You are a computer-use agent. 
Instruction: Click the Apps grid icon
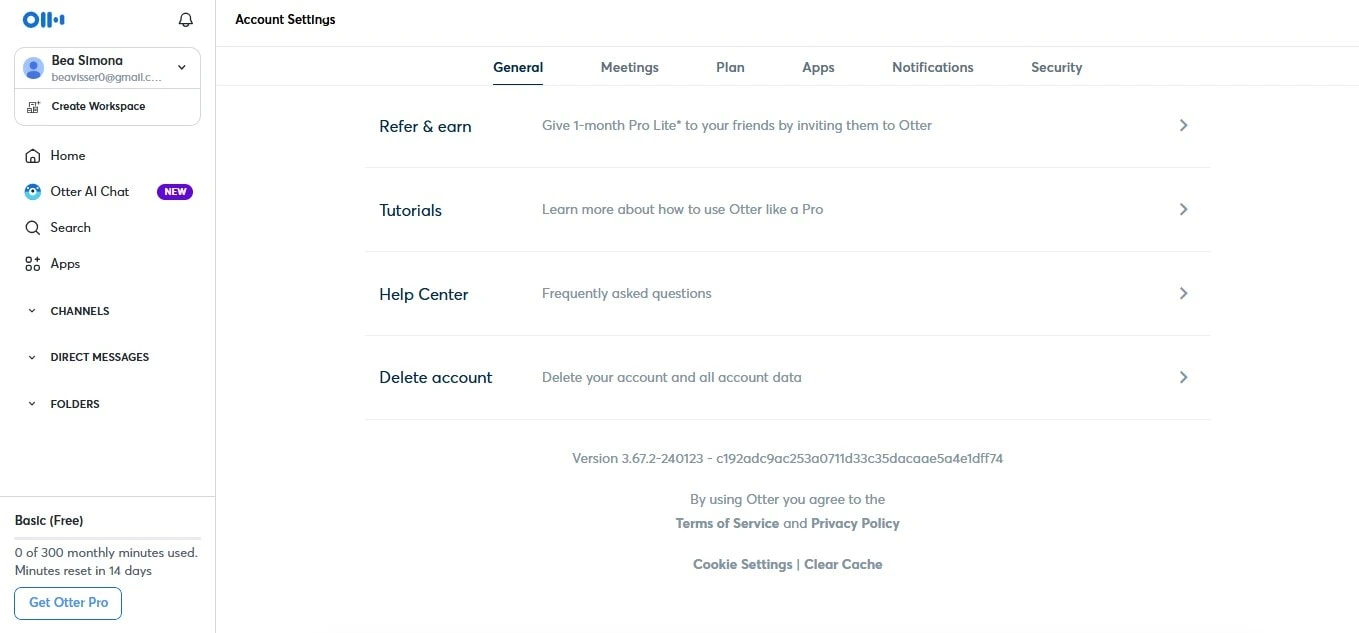33,264
